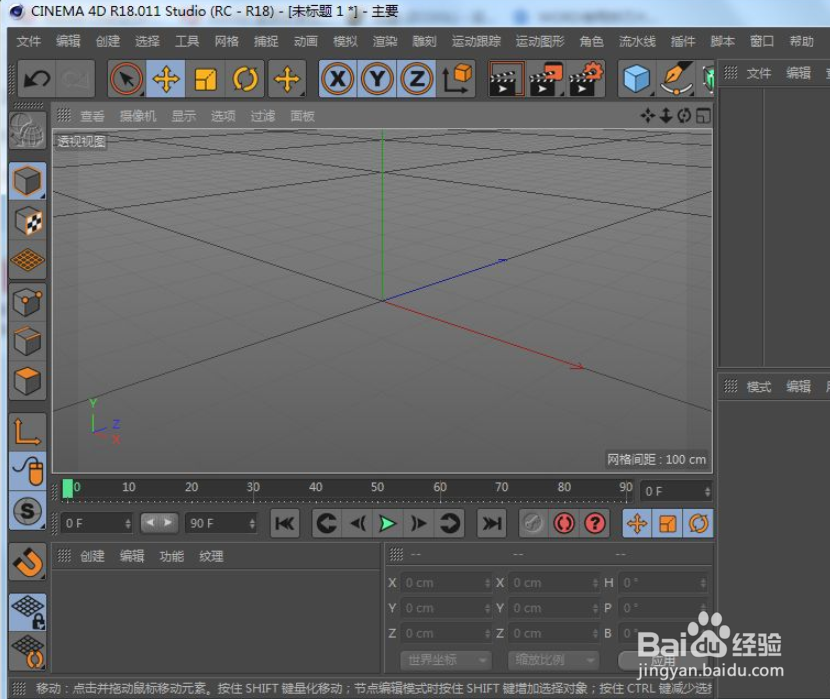Viewport: 830px width, 699px height.
Task: Switch to Polygons mode
Action: click(x=28, y=381)
